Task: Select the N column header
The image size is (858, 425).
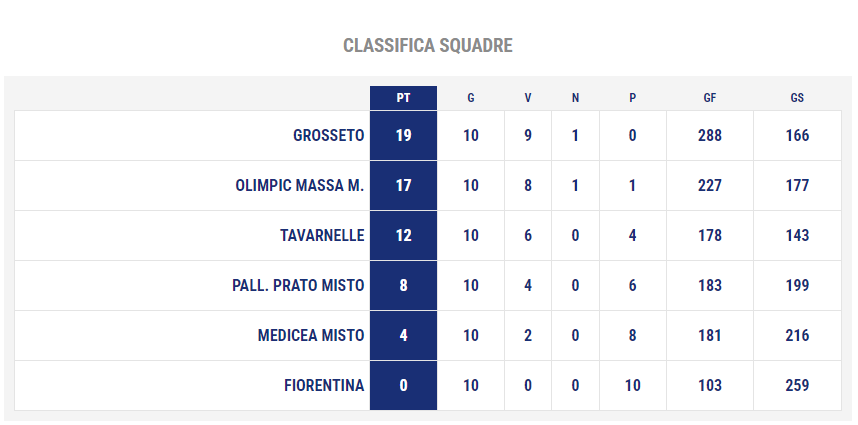Action: coord(575,98)
